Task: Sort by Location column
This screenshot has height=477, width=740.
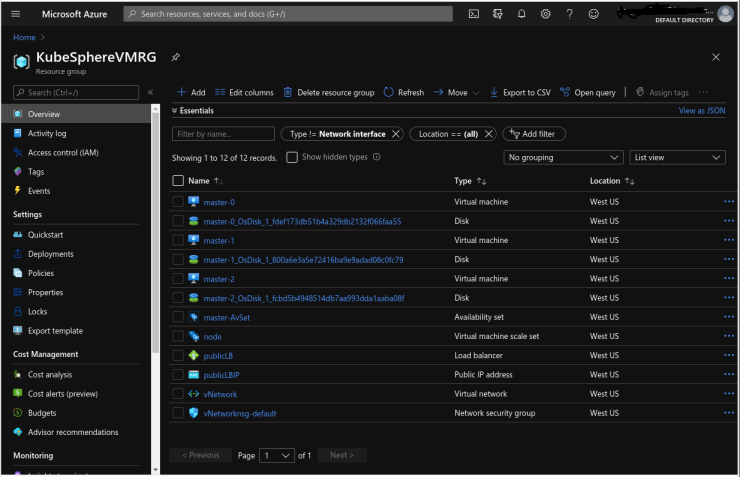Action: pos(612,181)
